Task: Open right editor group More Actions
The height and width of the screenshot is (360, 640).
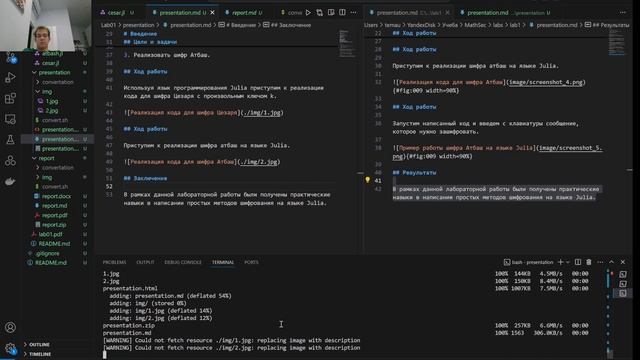Action: [x=622, y=13]
